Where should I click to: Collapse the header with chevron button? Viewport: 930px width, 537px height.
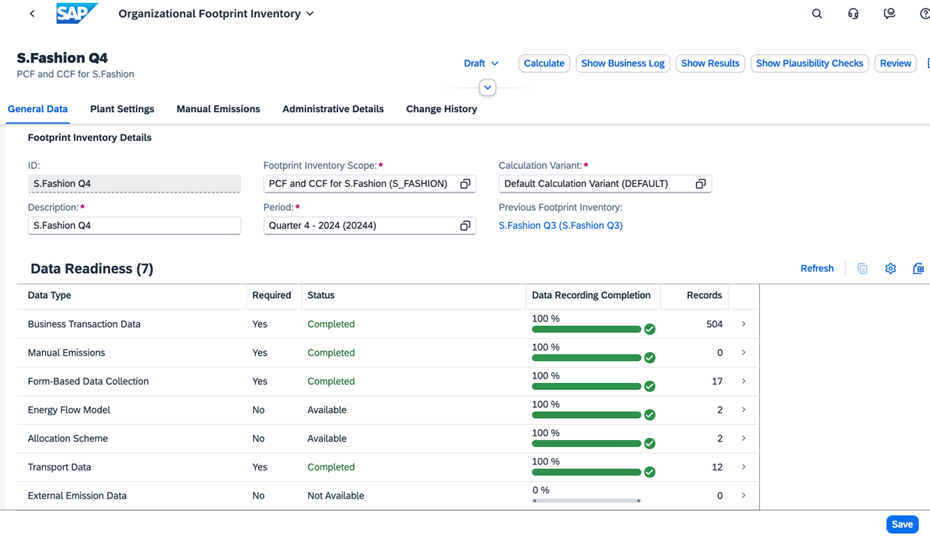(487, 88)
